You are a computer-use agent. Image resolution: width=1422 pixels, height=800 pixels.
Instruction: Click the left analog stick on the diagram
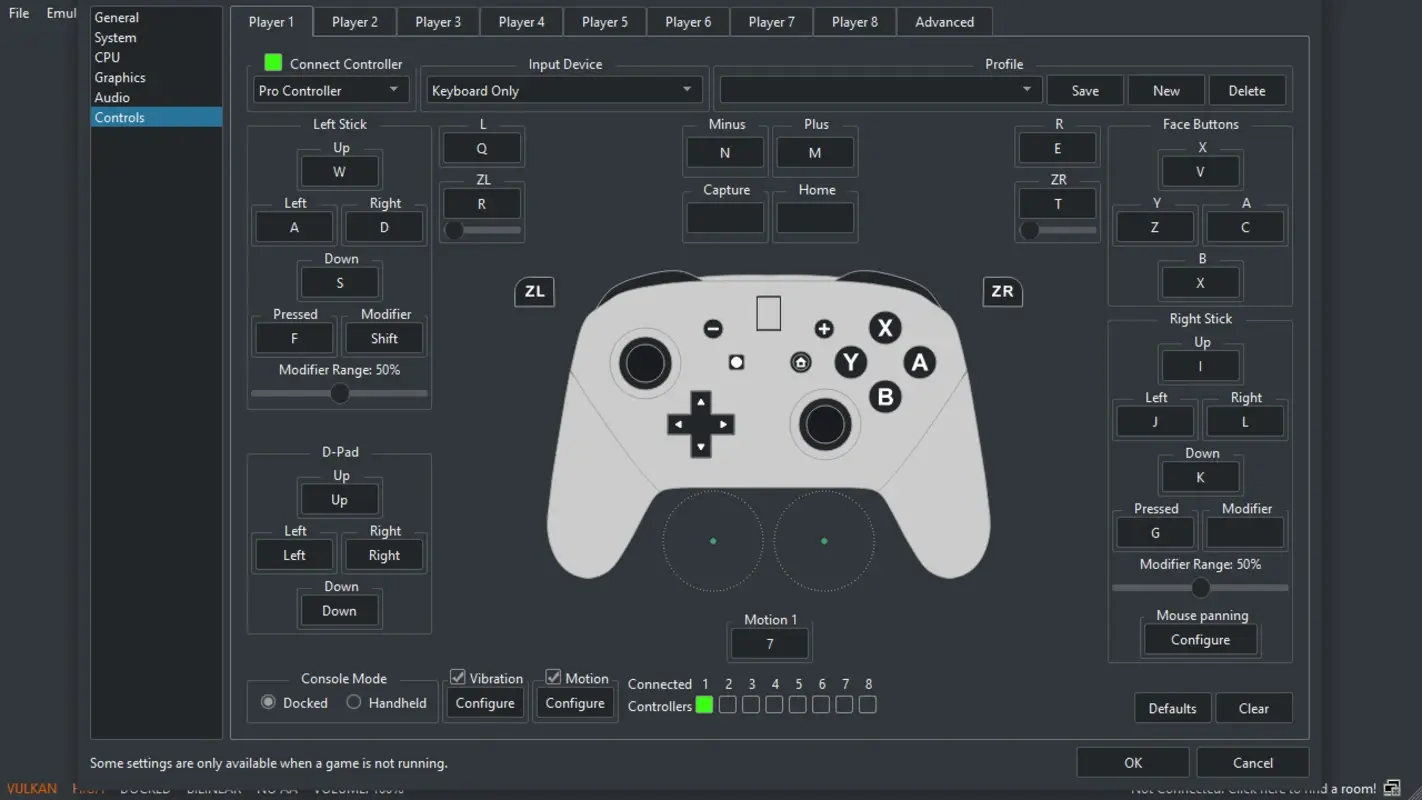pos(644,363)
